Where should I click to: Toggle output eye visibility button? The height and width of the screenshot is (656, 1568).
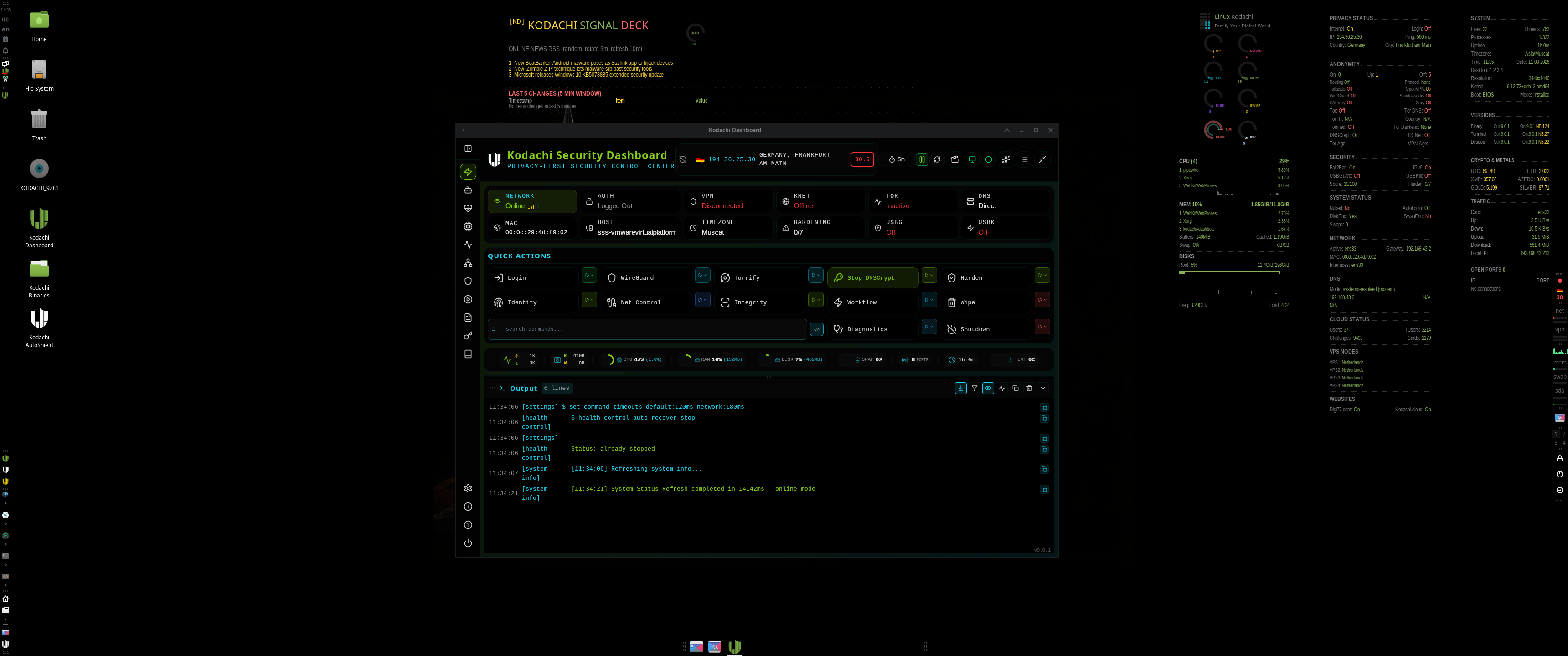[x=987, y=388]
